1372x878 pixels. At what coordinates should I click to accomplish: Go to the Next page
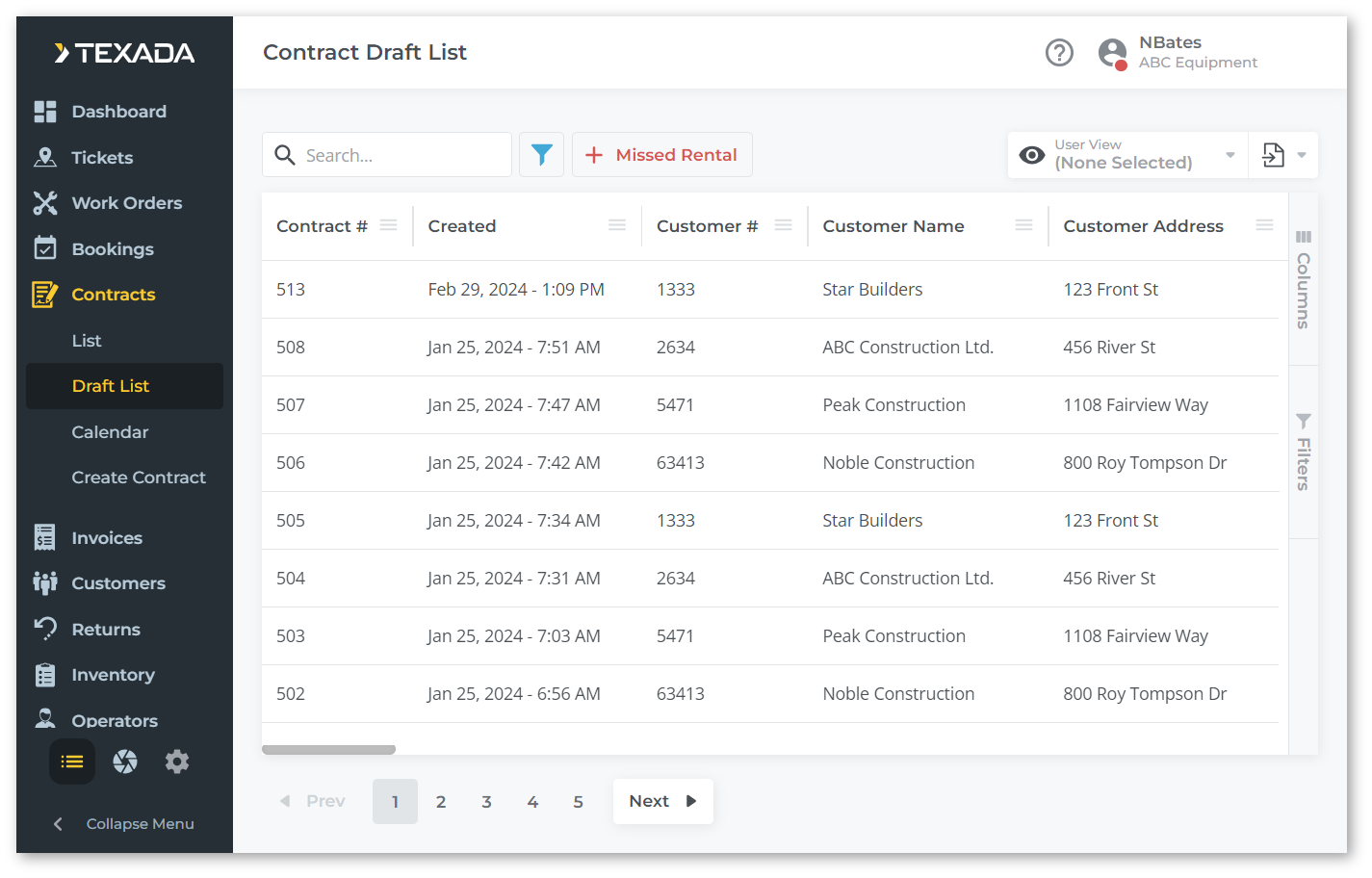pyautogui.click(x=662, y=801)
